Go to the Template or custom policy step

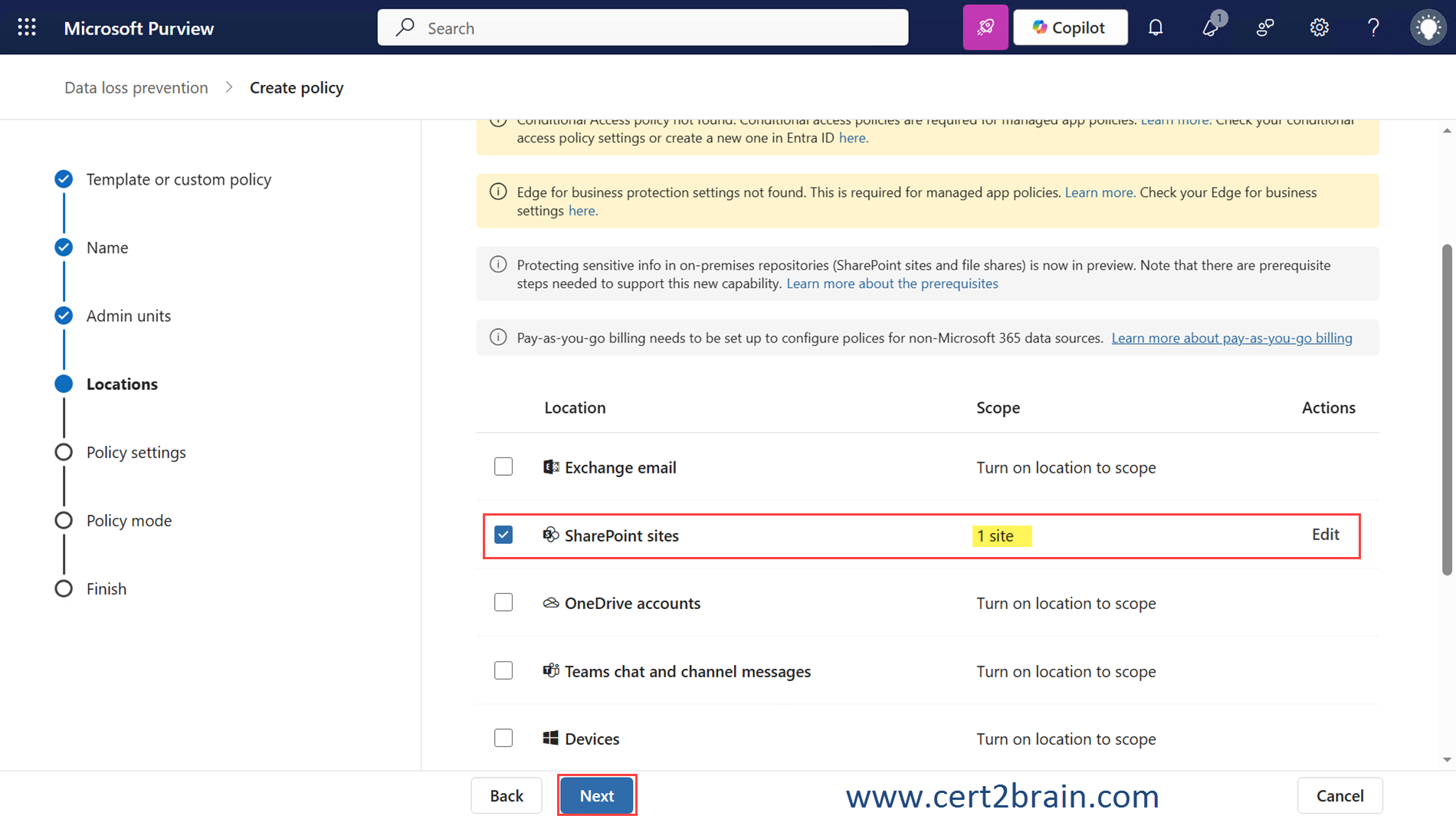(179, 179)
